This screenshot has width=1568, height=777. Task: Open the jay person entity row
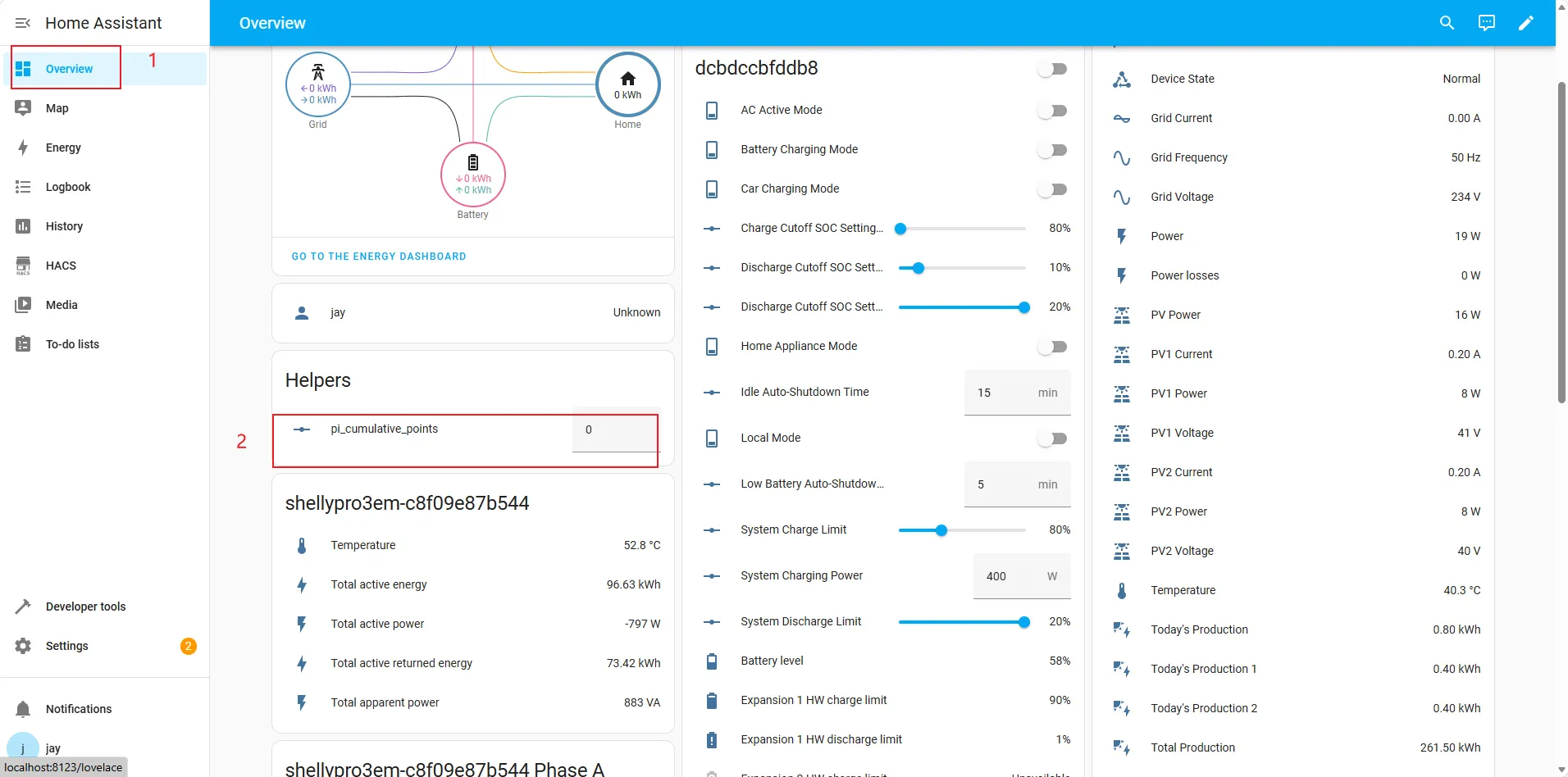click(473, 312)
